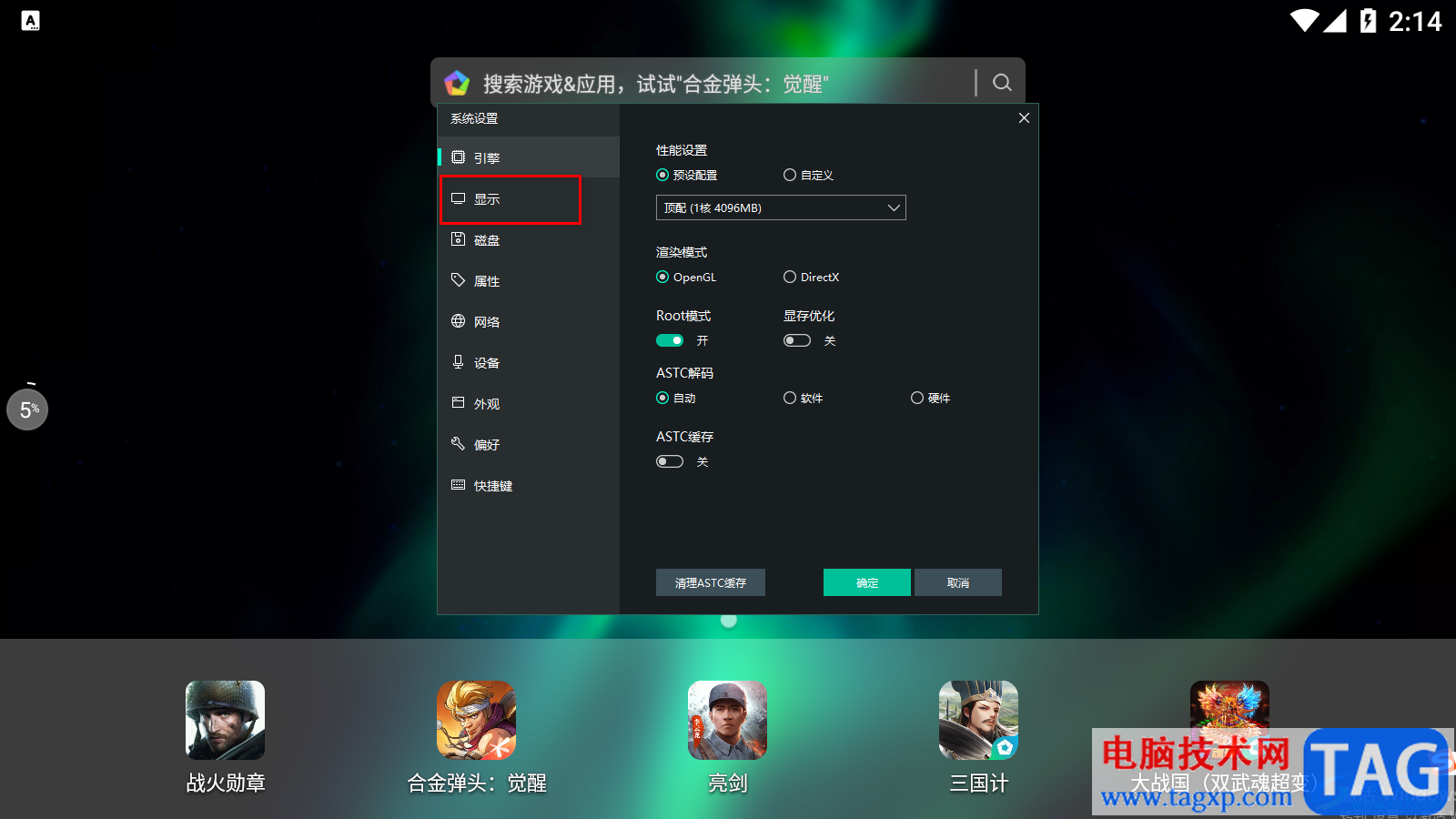Screen dimensions: 1456x819
Task: Click the 5% floating performance ball
Action: click(27, 409)
